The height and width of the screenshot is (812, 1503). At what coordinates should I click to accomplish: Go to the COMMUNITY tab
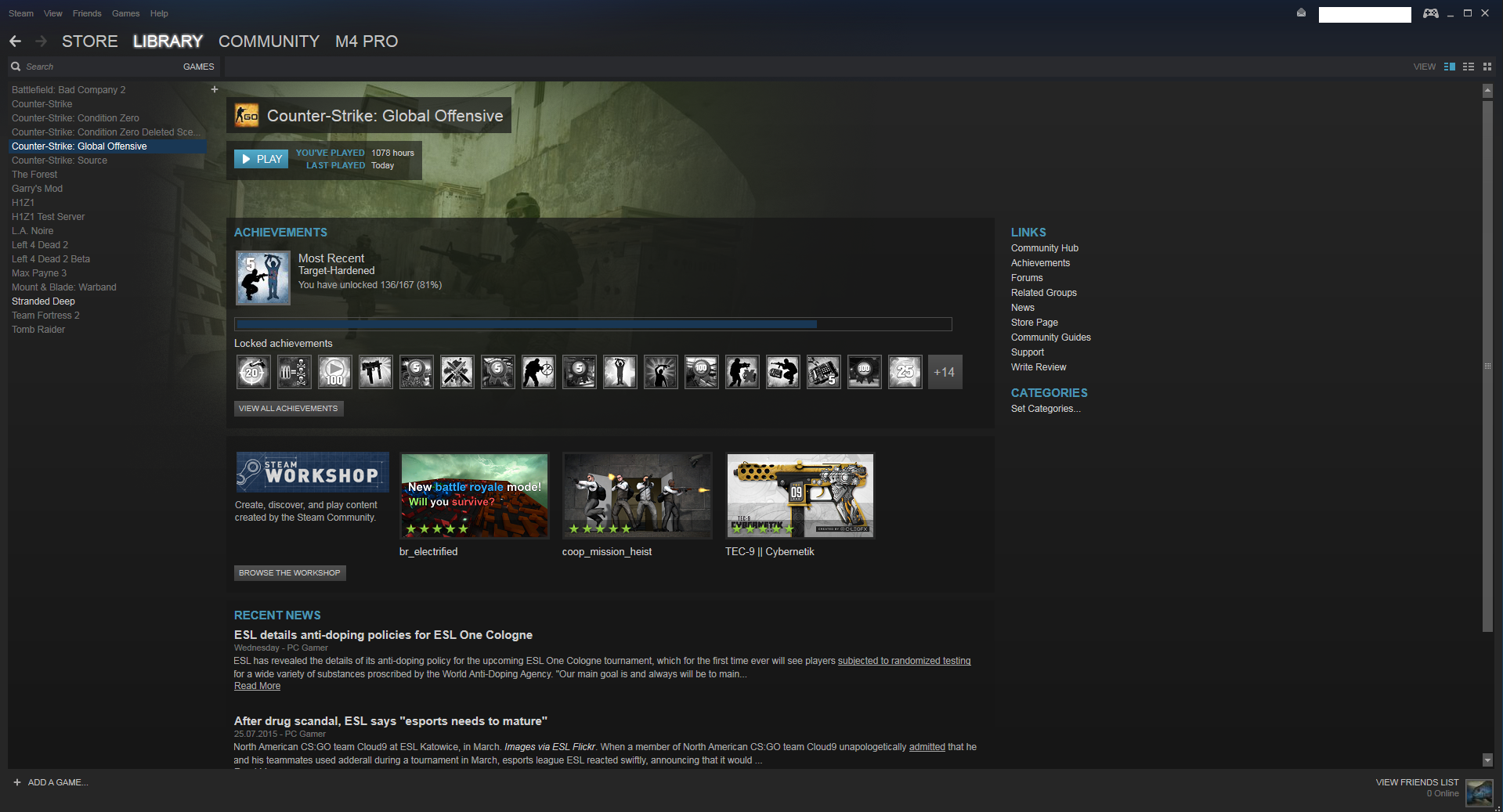tap(269, 42)
